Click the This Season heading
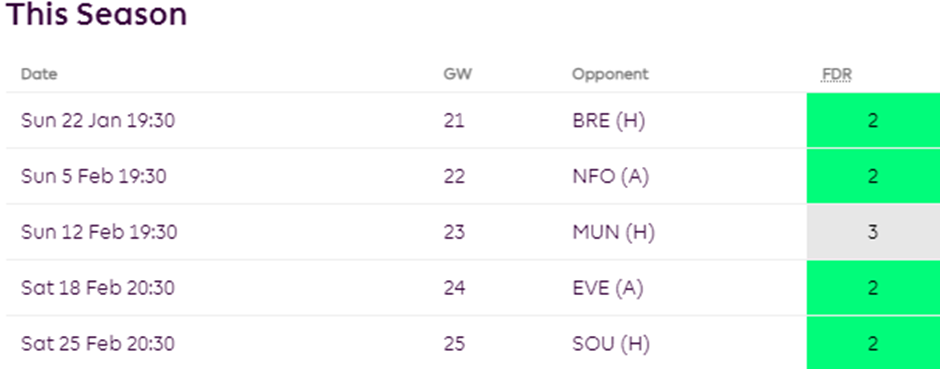Viewport: 940px width, 369px height. coord(97,13)
